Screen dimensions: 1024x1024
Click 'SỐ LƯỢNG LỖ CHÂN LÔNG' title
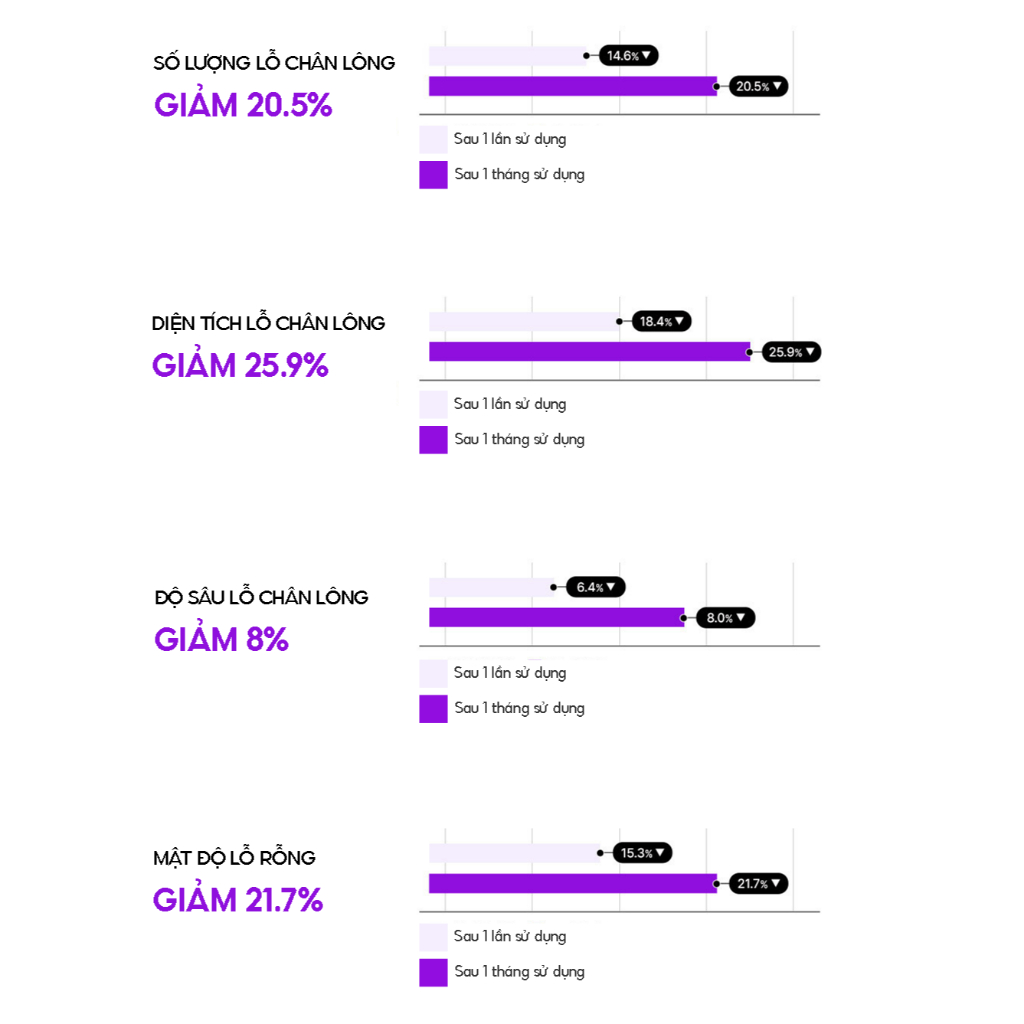point(274,62)
